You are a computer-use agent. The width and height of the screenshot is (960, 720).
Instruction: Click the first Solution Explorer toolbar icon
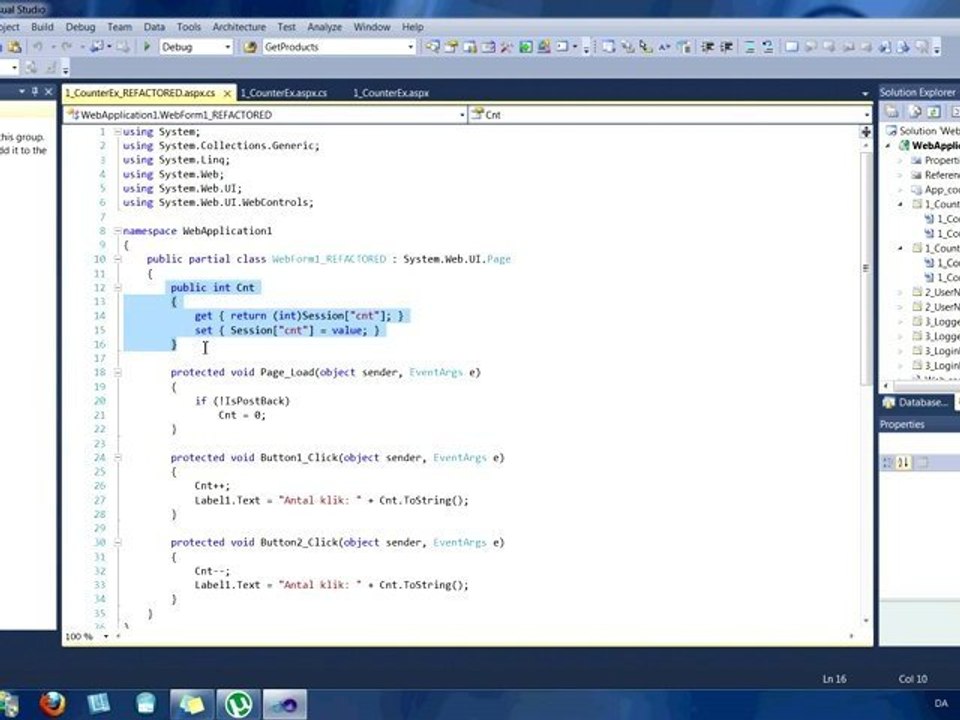point(891,111)
